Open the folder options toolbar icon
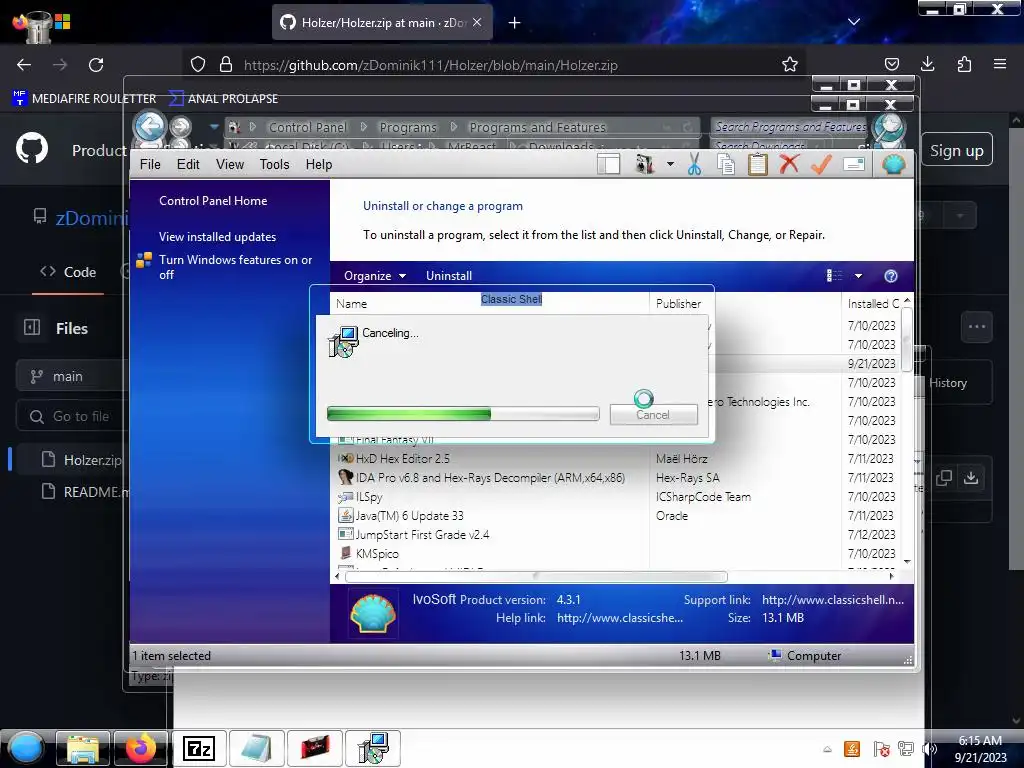This screenshot has width=1024, height=768. [645, 164]
